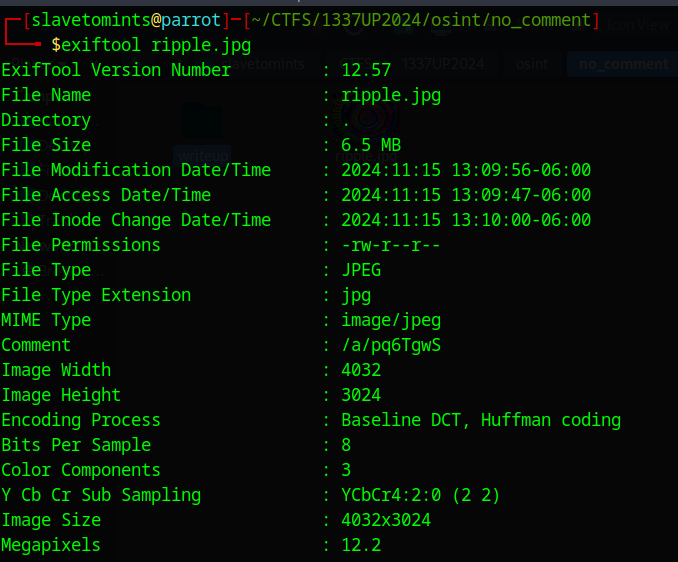This screenshot has height=562, width=678.
Task: Click the username slavetomints in prompt
Action: [90, 20]
